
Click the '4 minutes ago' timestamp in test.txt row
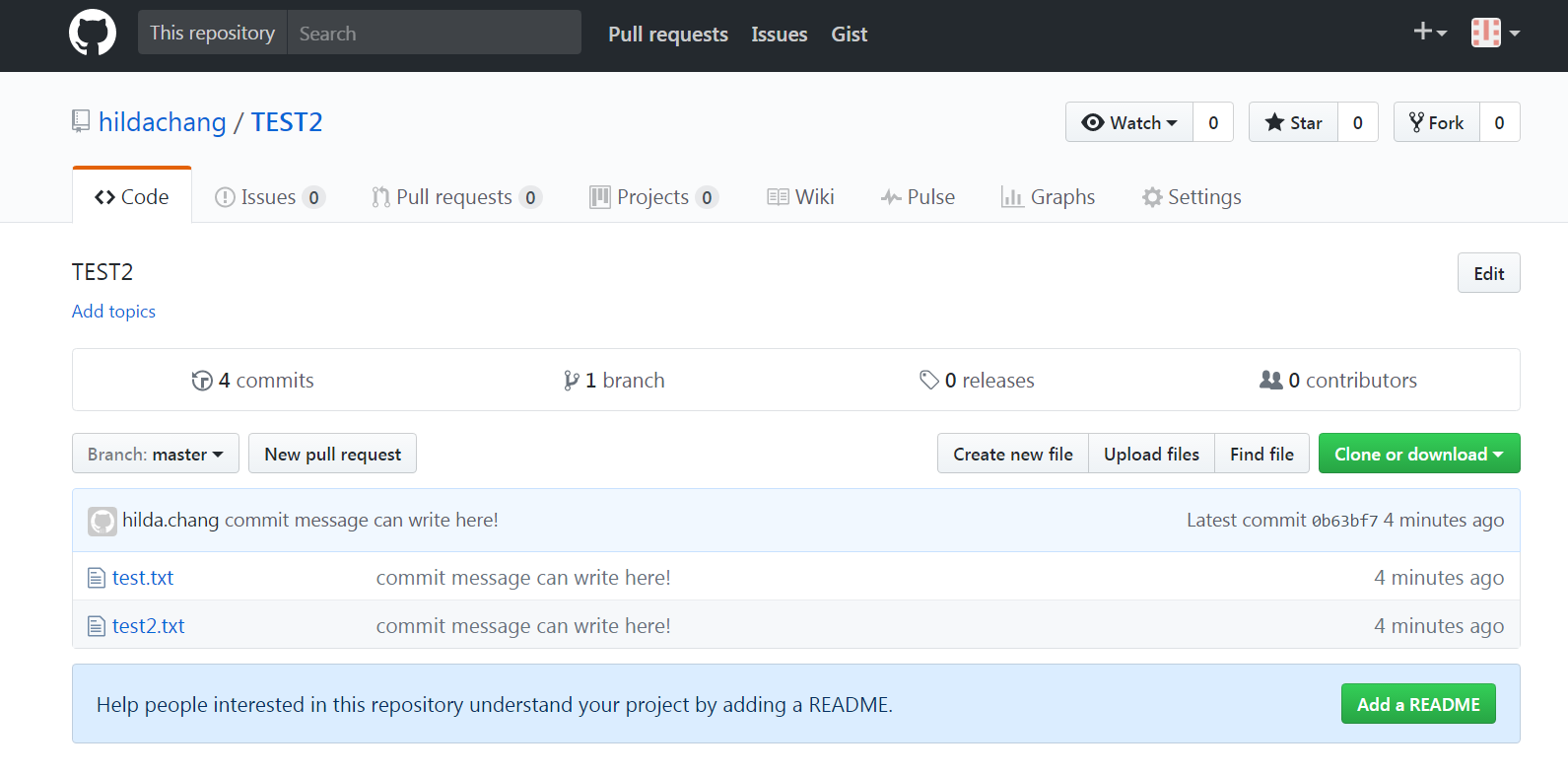tap(1439, 578)
